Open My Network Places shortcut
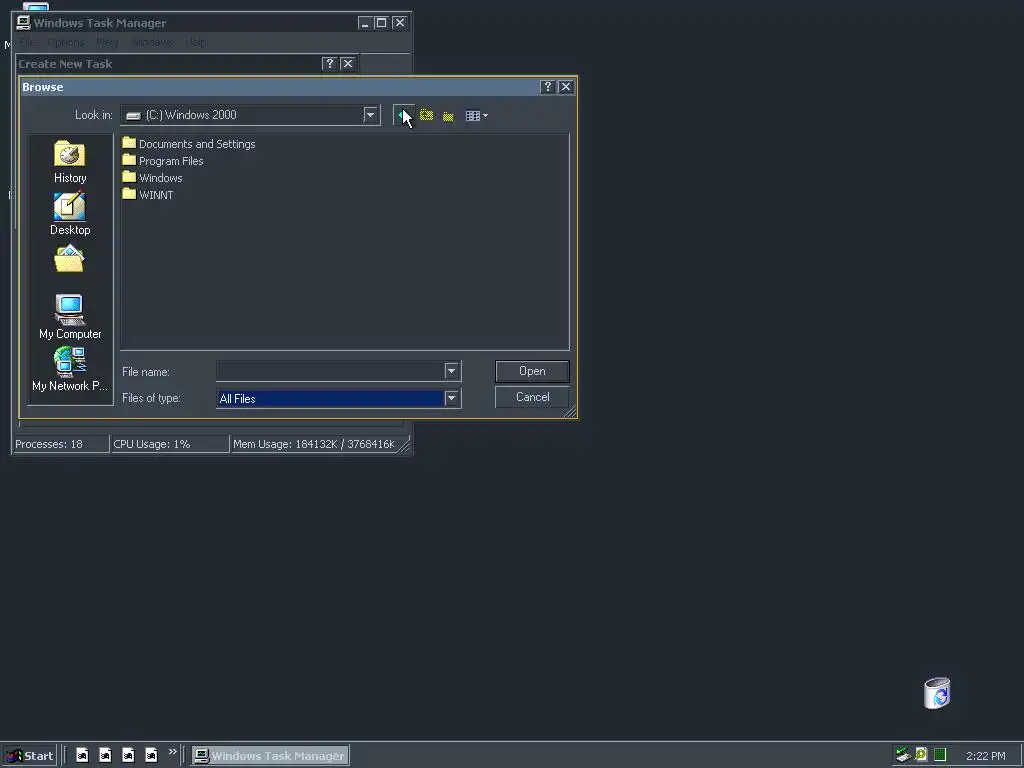 click(x=70, y=369)
